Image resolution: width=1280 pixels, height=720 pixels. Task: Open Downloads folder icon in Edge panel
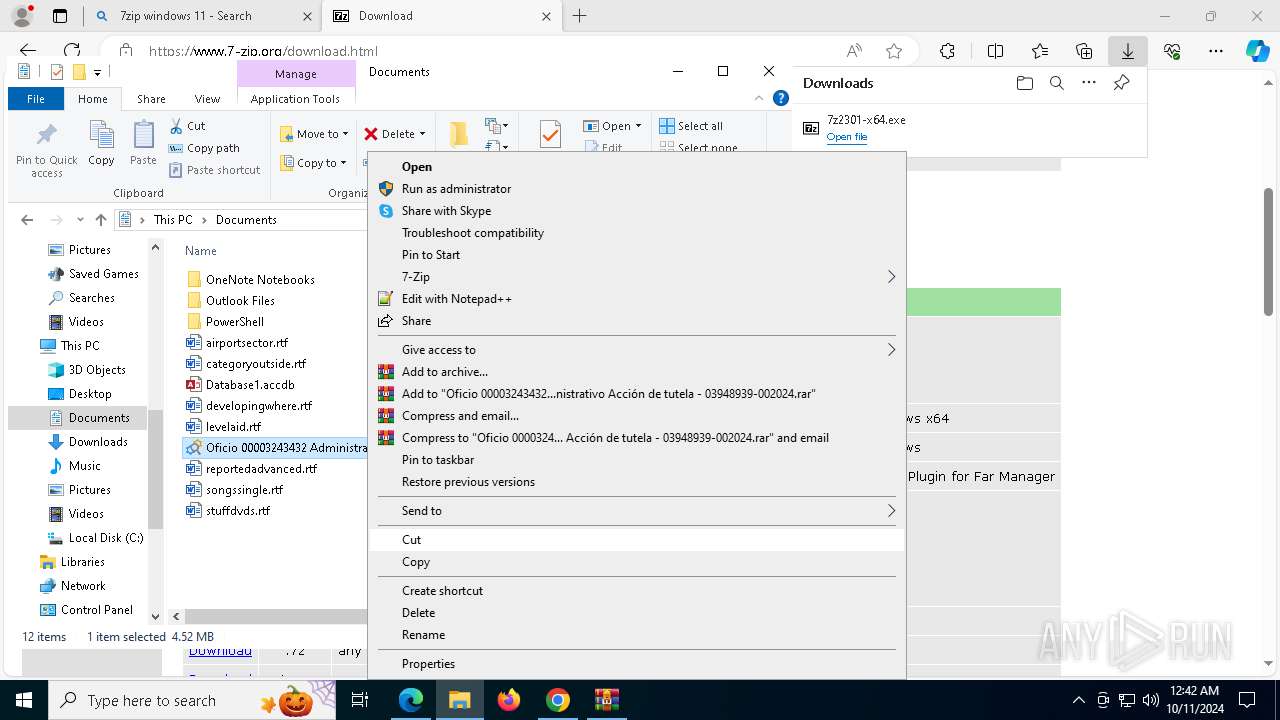click(1024, 83)
